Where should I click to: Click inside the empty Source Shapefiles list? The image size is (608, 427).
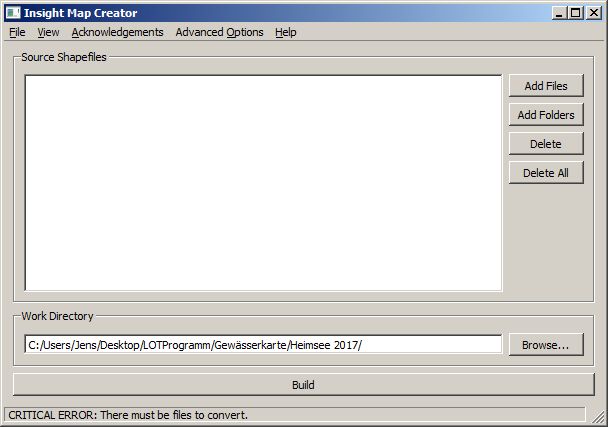[263, 182]
